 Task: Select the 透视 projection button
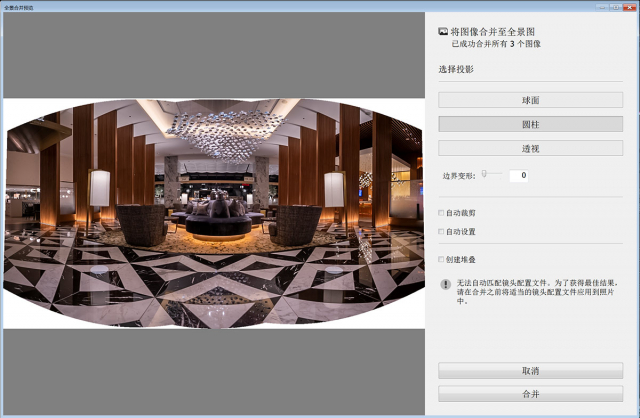[x=530, y=148]
